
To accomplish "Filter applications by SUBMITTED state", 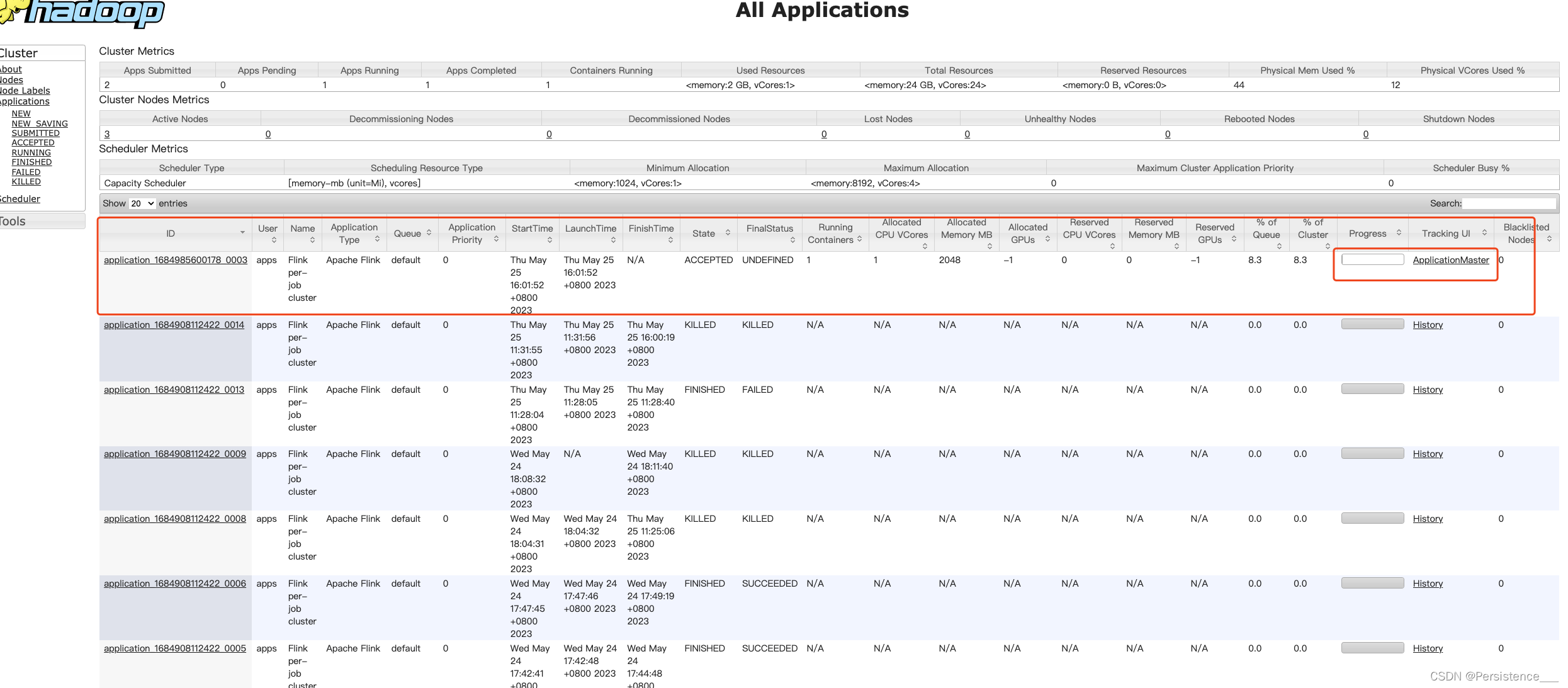I will [x=35, y=133].
